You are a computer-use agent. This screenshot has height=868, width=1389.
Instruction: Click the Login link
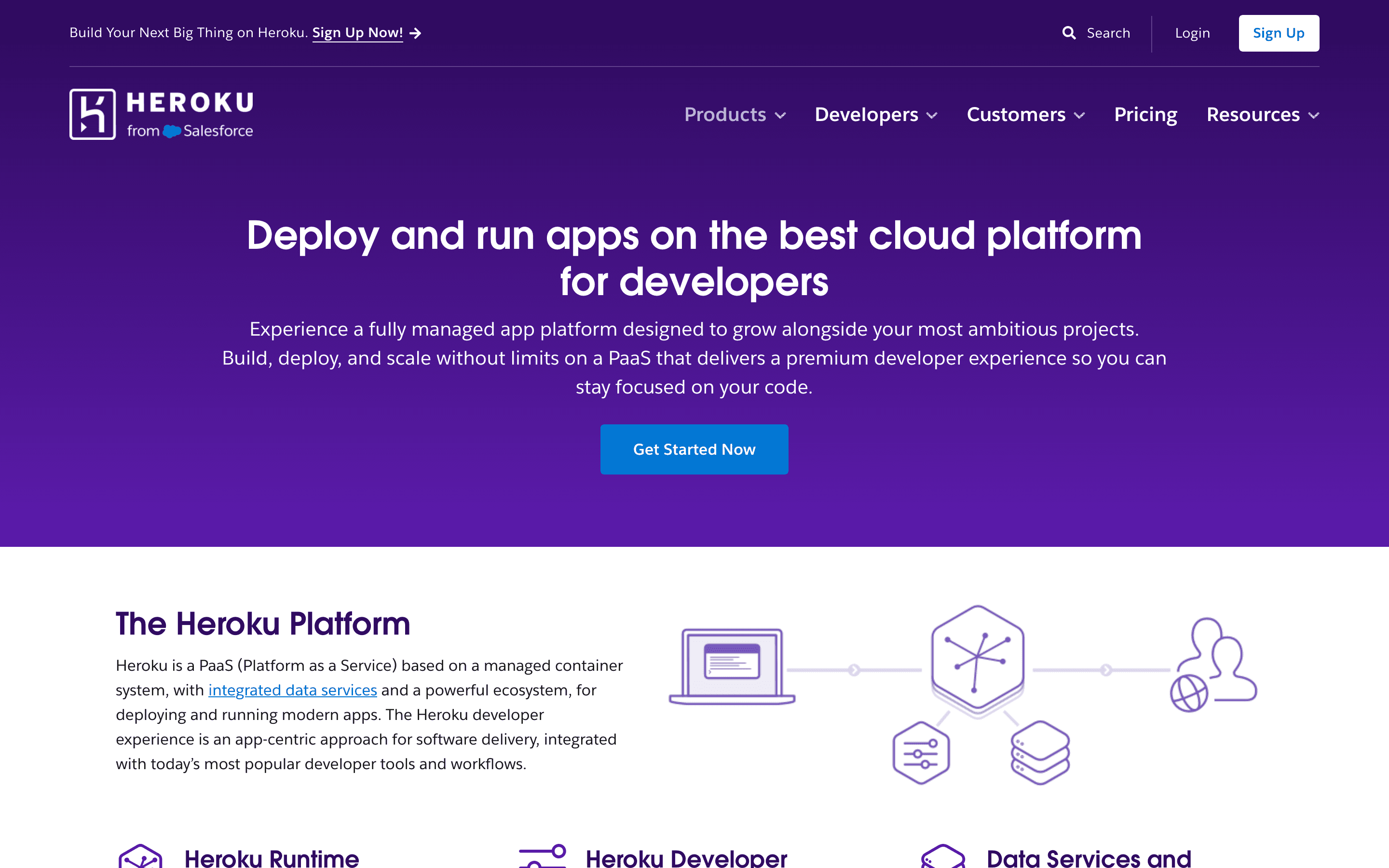click(x=1192, y=33)
